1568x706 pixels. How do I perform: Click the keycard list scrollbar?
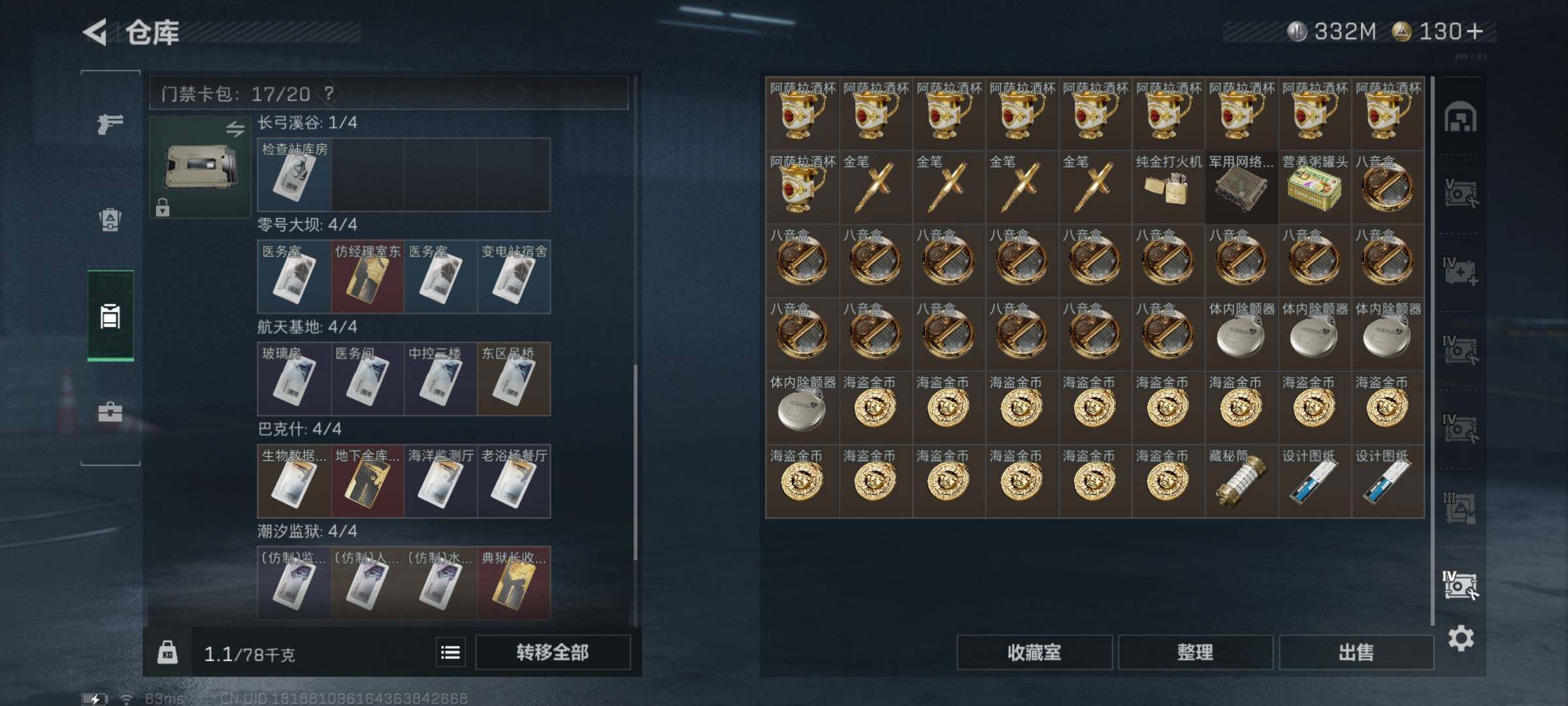(635, 463)
